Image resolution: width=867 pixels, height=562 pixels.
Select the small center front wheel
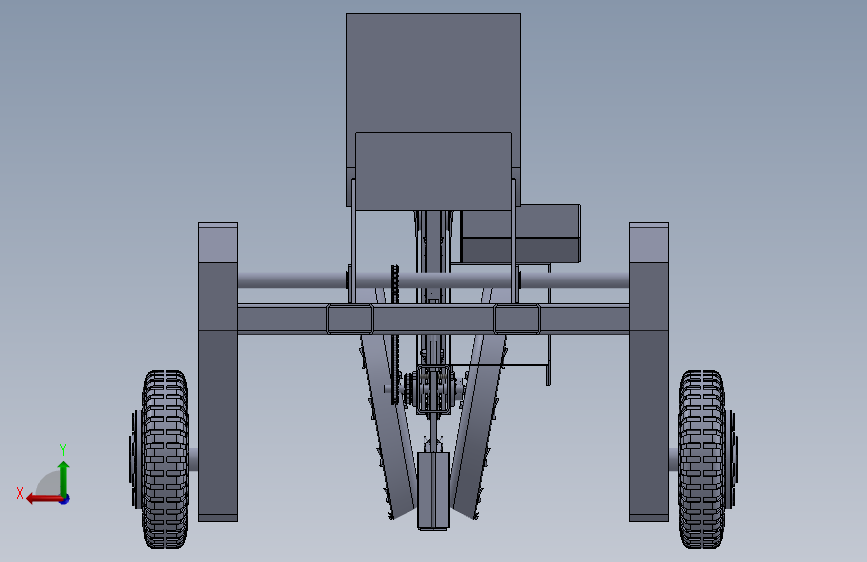click(433, 491)
